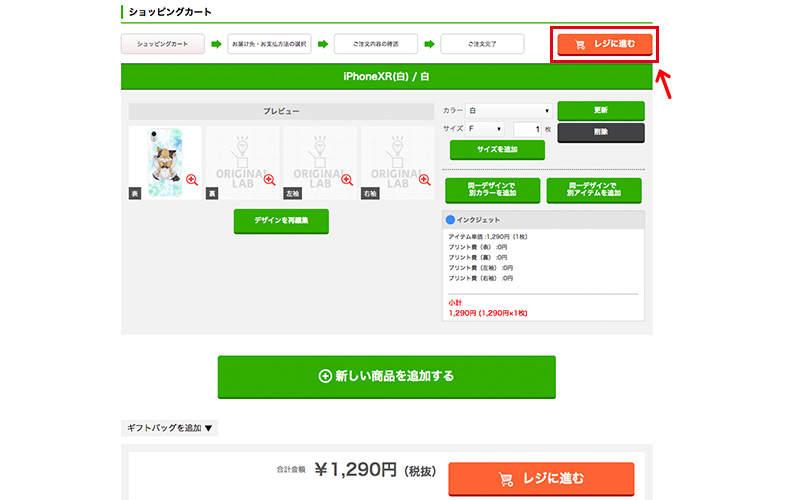Image resolution: width=800 pixels, height=500 pixels.
Task: Click the 更新 update button
Action: click(x=601, y=110)
